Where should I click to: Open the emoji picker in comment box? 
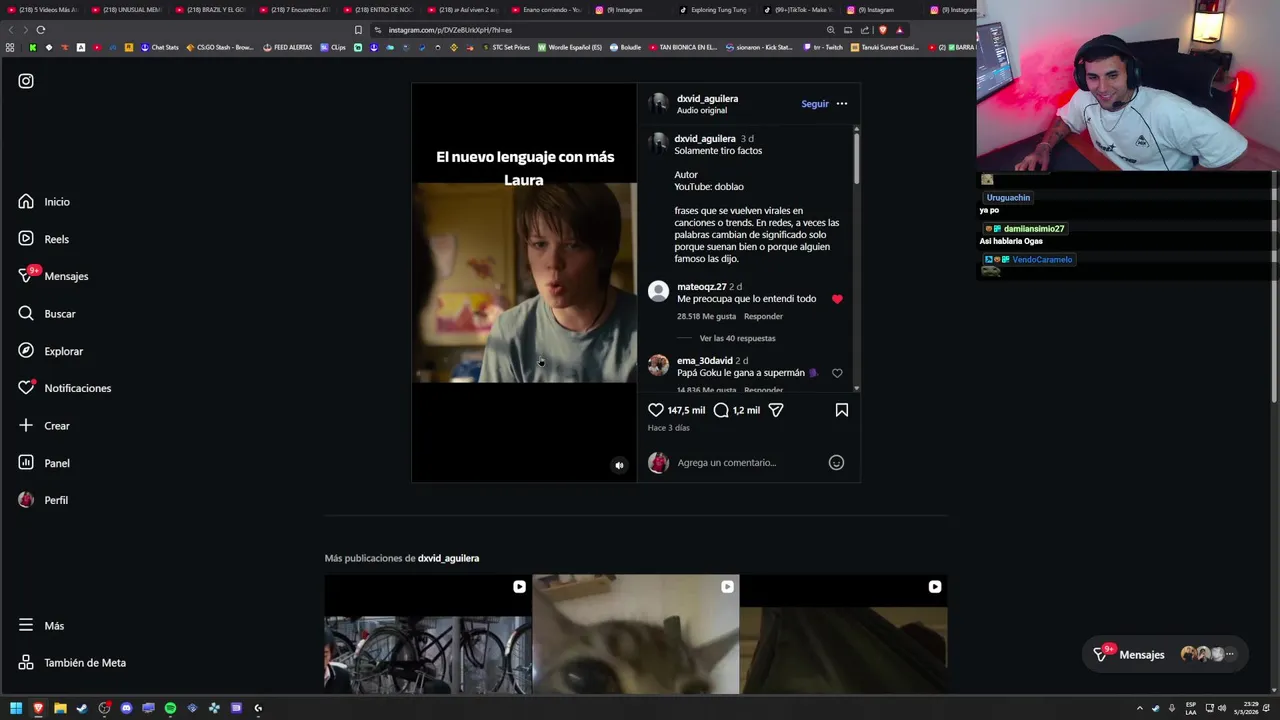(x=836, y=463)
